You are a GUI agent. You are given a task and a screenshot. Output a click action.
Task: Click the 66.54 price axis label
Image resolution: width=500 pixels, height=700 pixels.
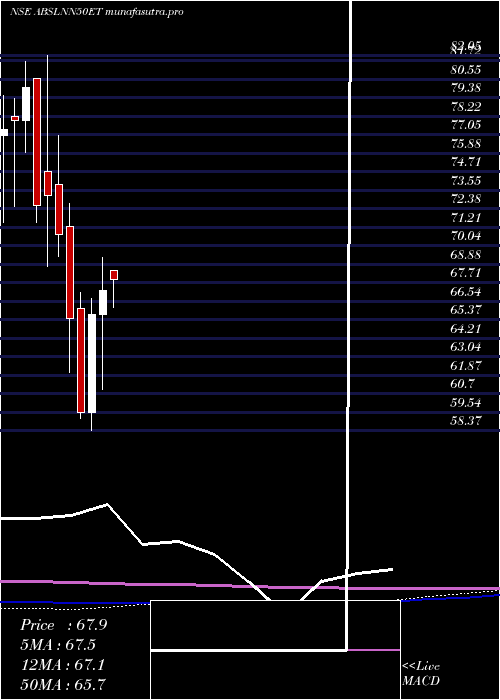coord(466,292)
